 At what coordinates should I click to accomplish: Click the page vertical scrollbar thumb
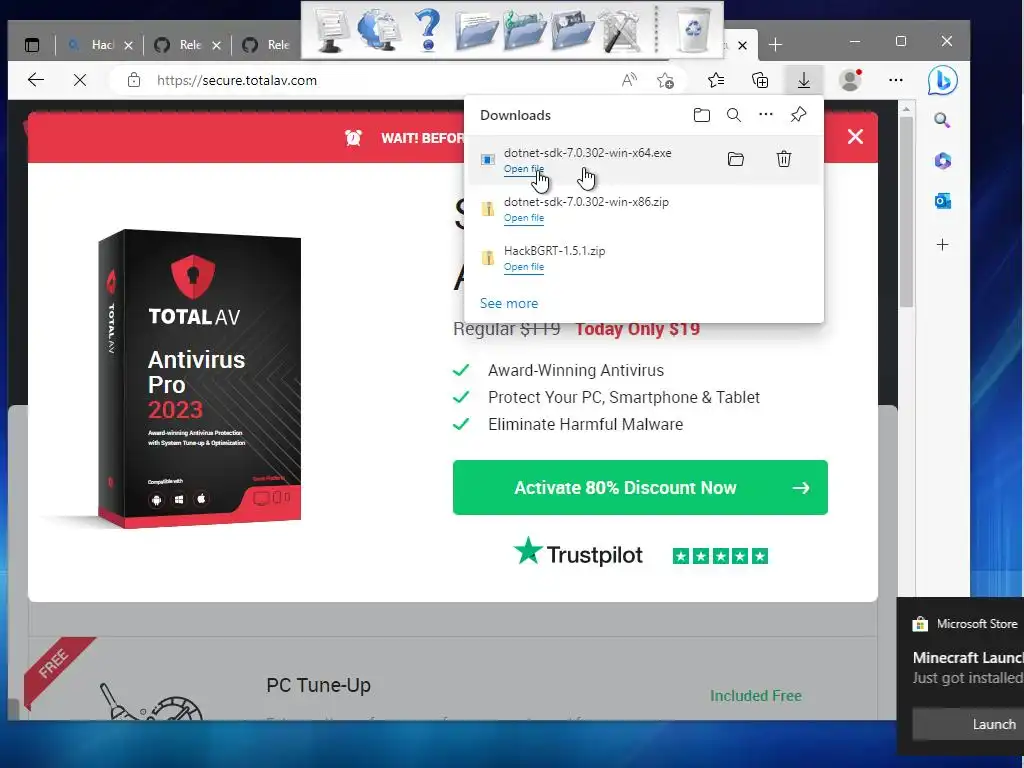906,212
